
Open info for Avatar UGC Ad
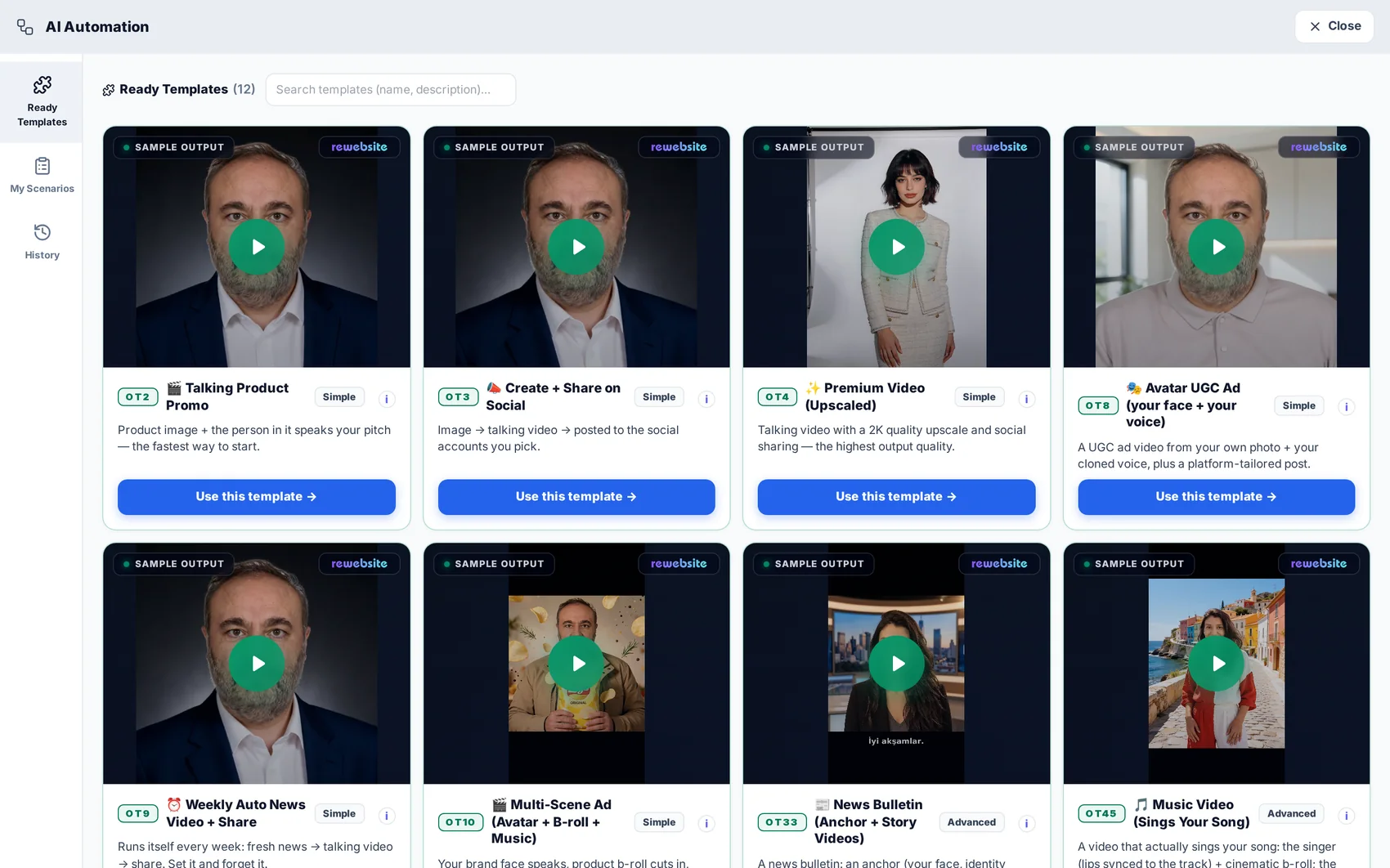pyautogui.click(x=1347, y=407)
